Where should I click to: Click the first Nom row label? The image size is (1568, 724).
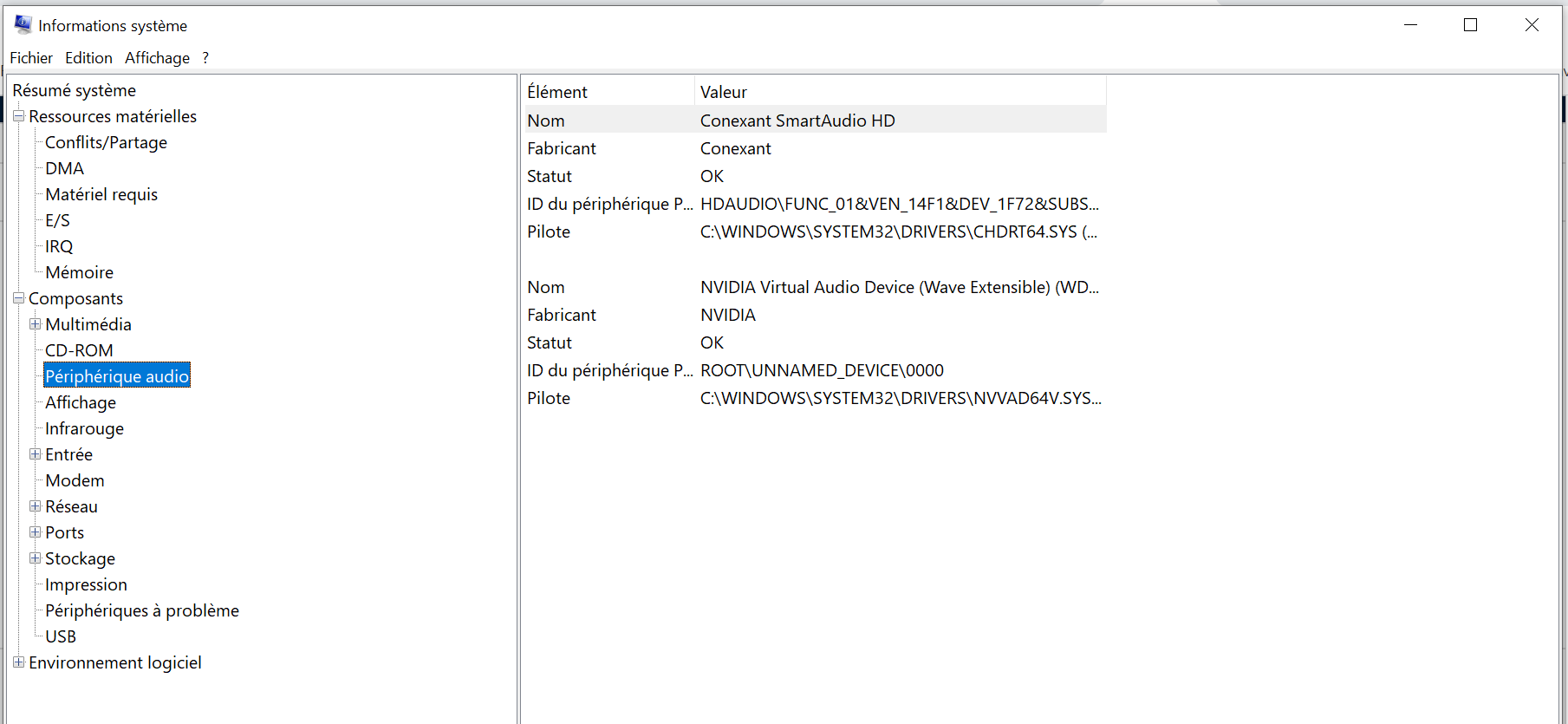point(546,121)
